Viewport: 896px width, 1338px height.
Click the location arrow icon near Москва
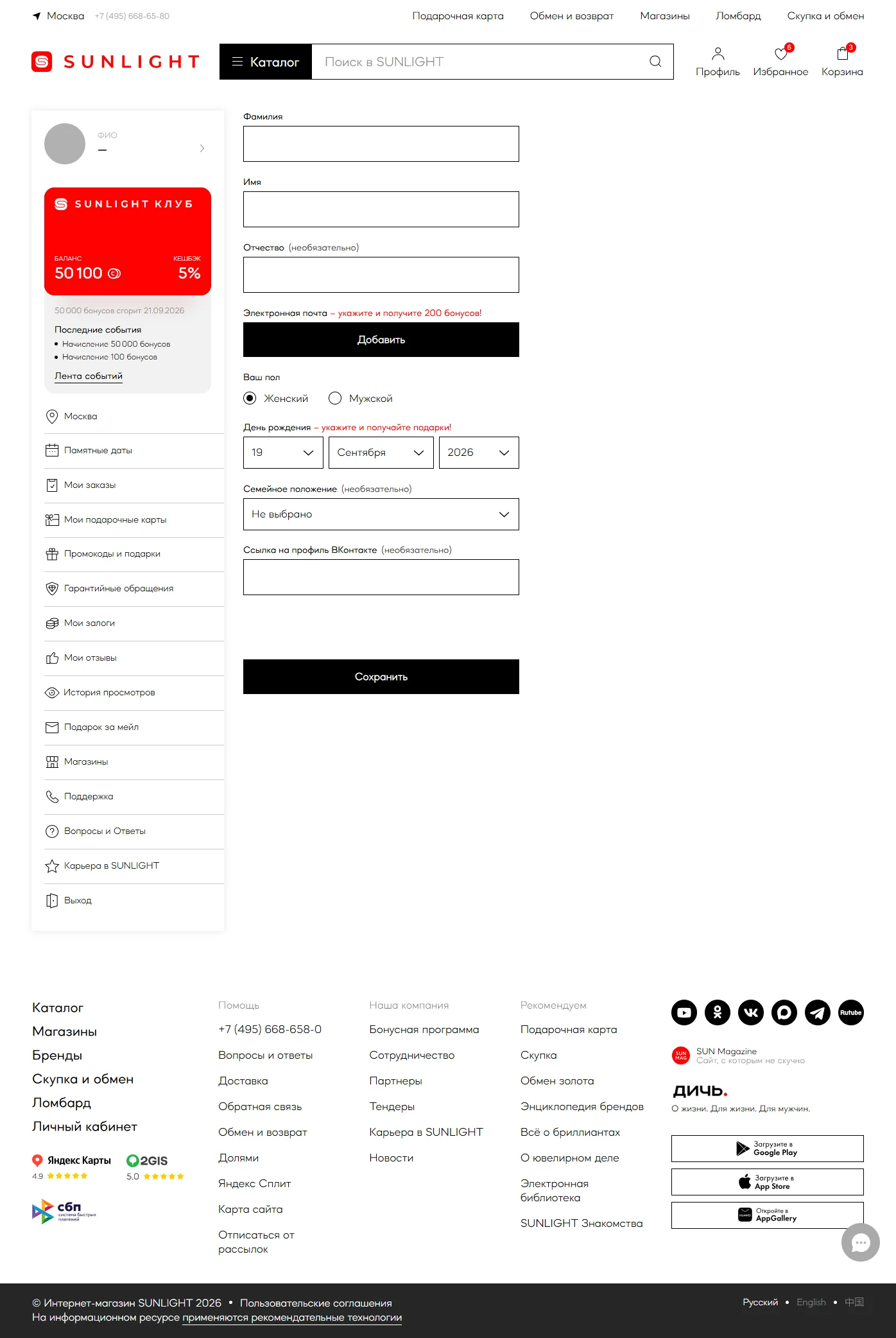(x=37, y=16)
